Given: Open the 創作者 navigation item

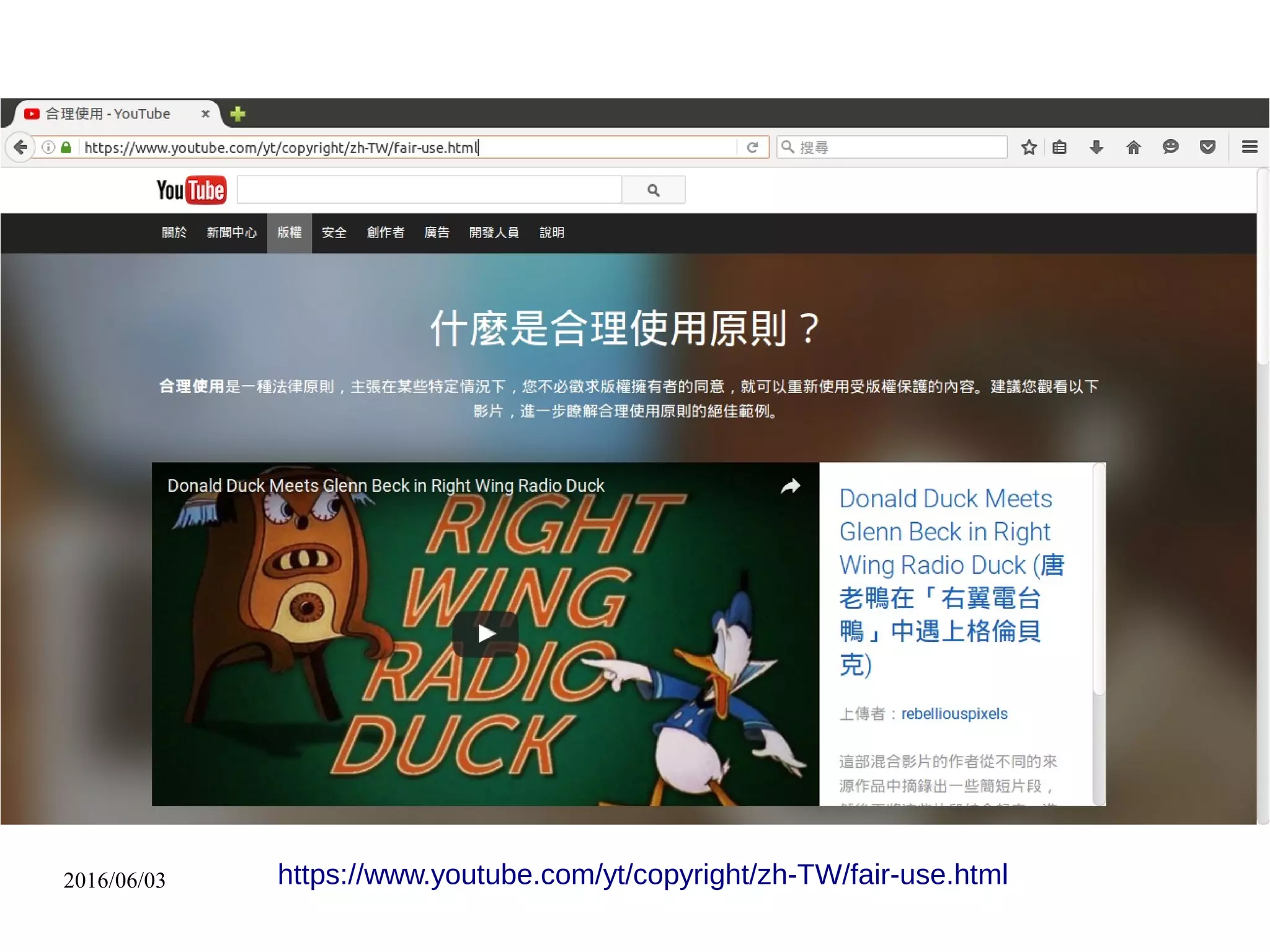Looking at the screenshot, I should [385, 233].
